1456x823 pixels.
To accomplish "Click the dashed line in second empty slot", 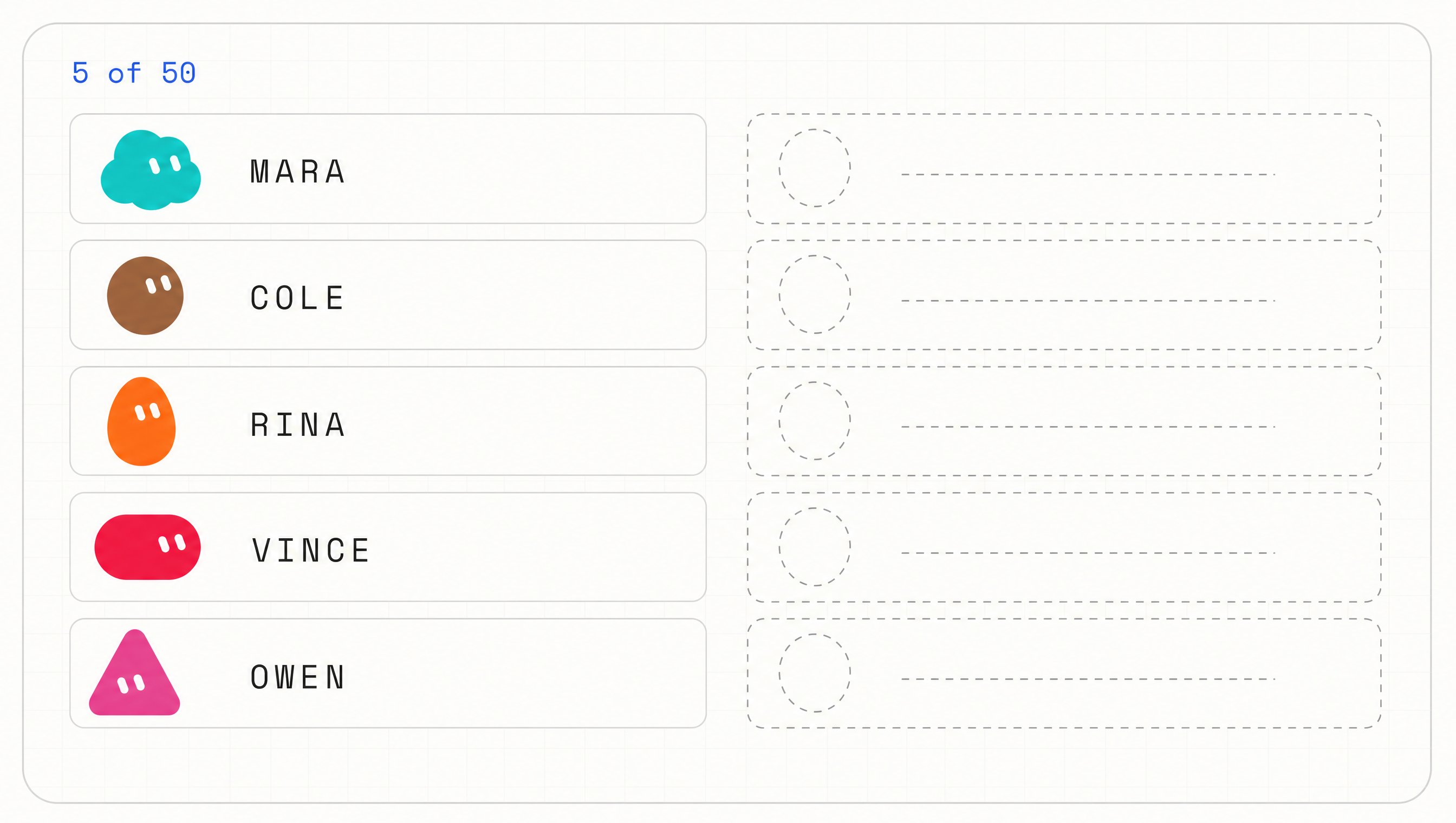I will (x=1088, y=301).
